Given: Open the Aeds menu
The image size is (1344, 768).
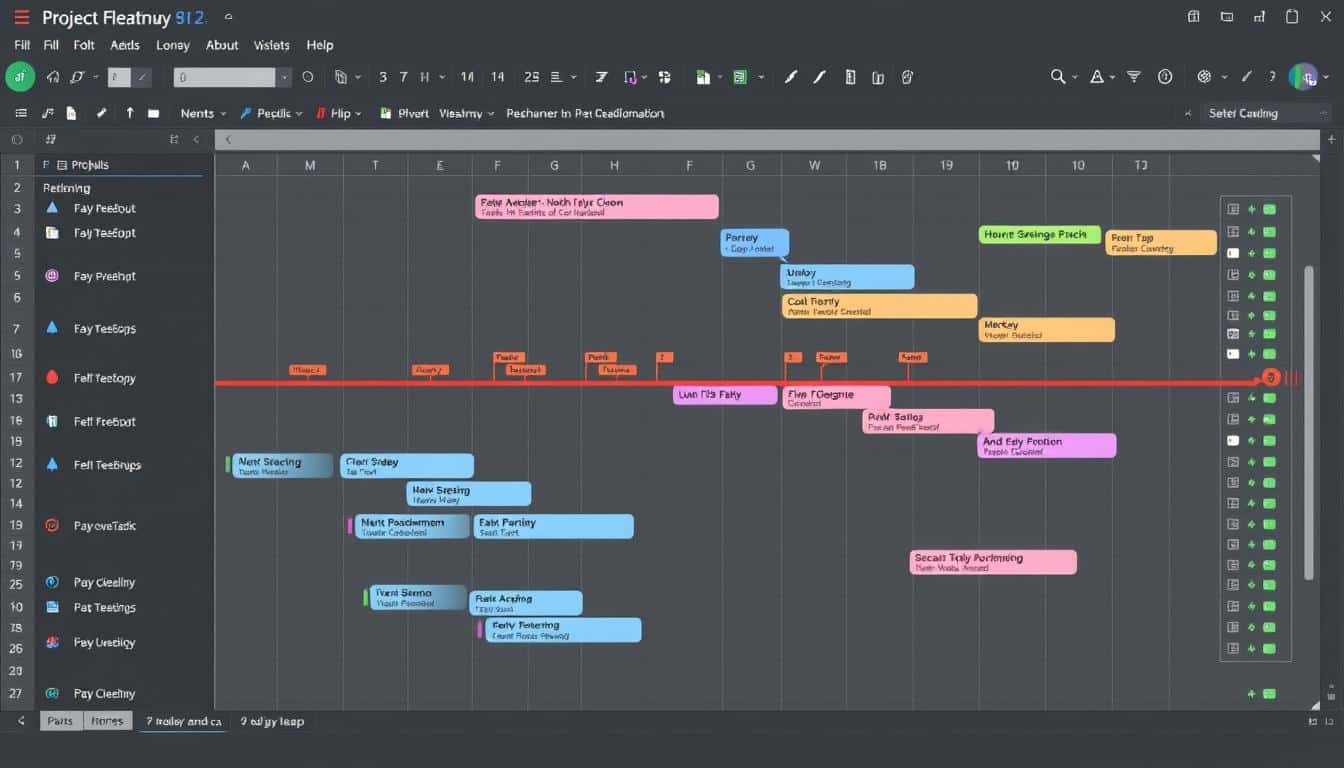Looking at the screenshot, I should click(125, 45).
